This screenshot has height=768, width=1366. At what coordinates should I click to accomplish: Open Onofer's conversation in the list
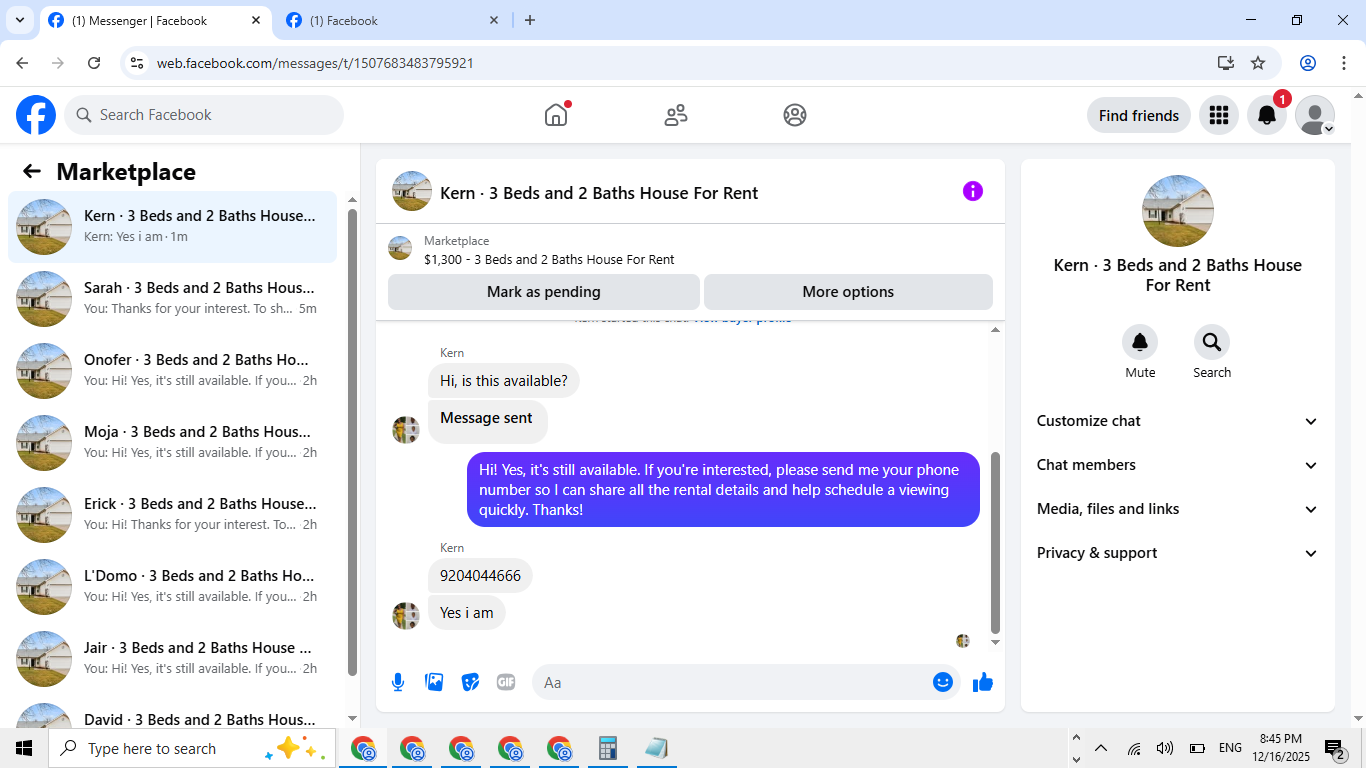(172, 371)
